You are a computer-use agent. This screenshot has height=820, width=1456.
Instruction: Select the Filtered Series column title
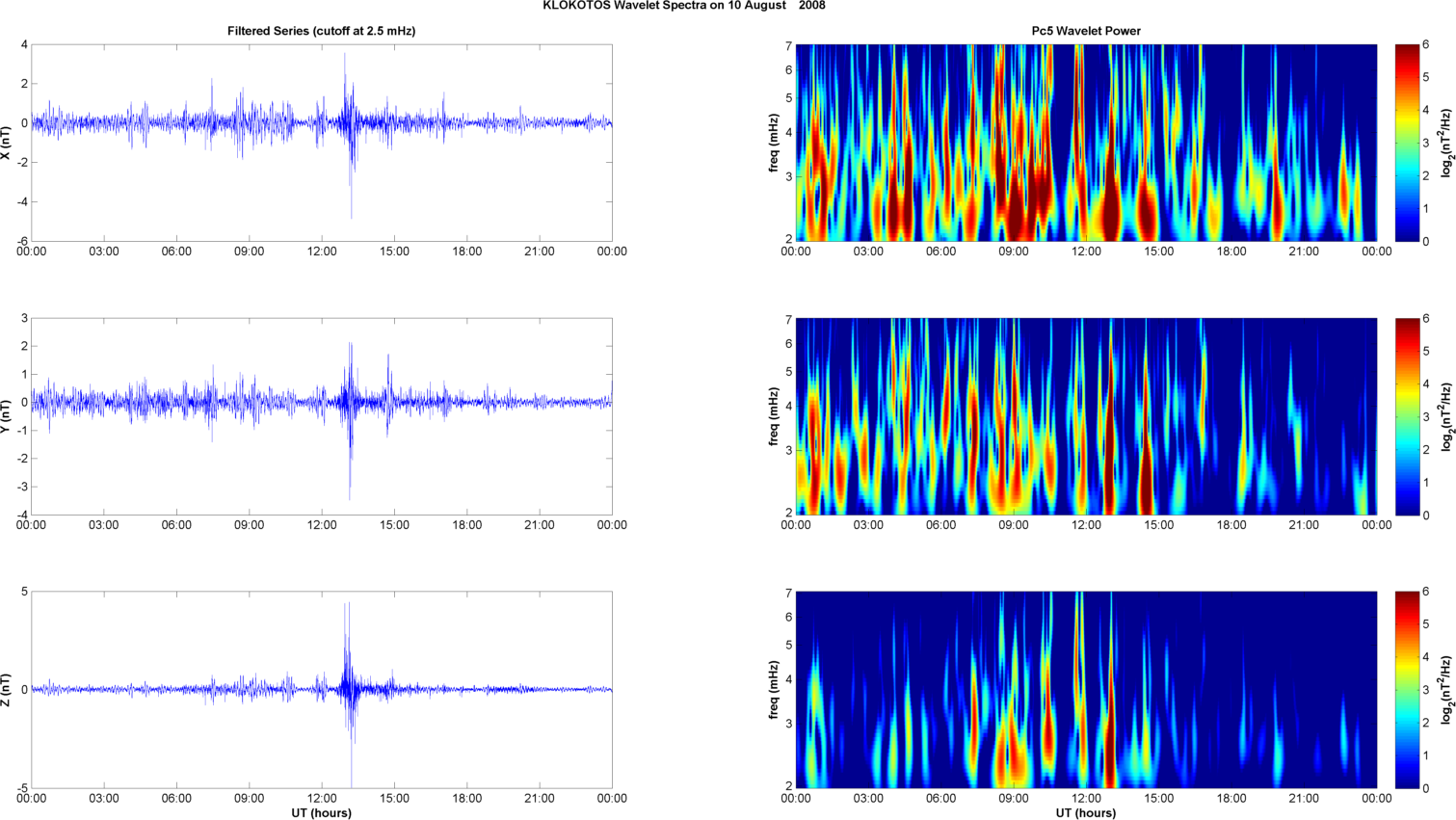(322, 31)
